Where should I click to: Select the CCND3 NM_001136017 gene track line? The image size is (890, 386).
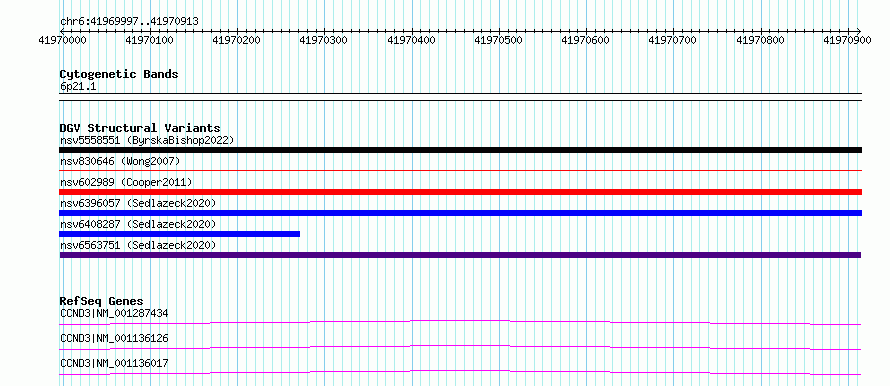460,372
